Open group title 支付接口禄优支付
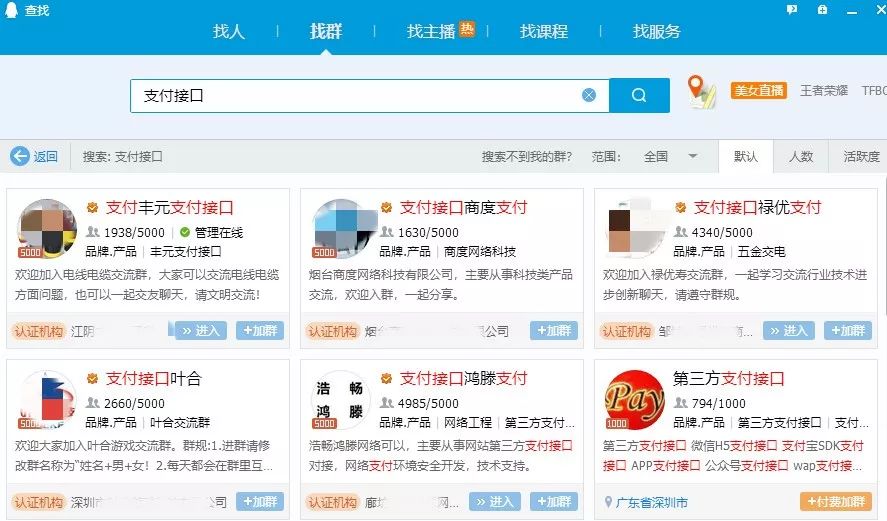This screenshot has width=887, height=521. click(x=757, y=208)
